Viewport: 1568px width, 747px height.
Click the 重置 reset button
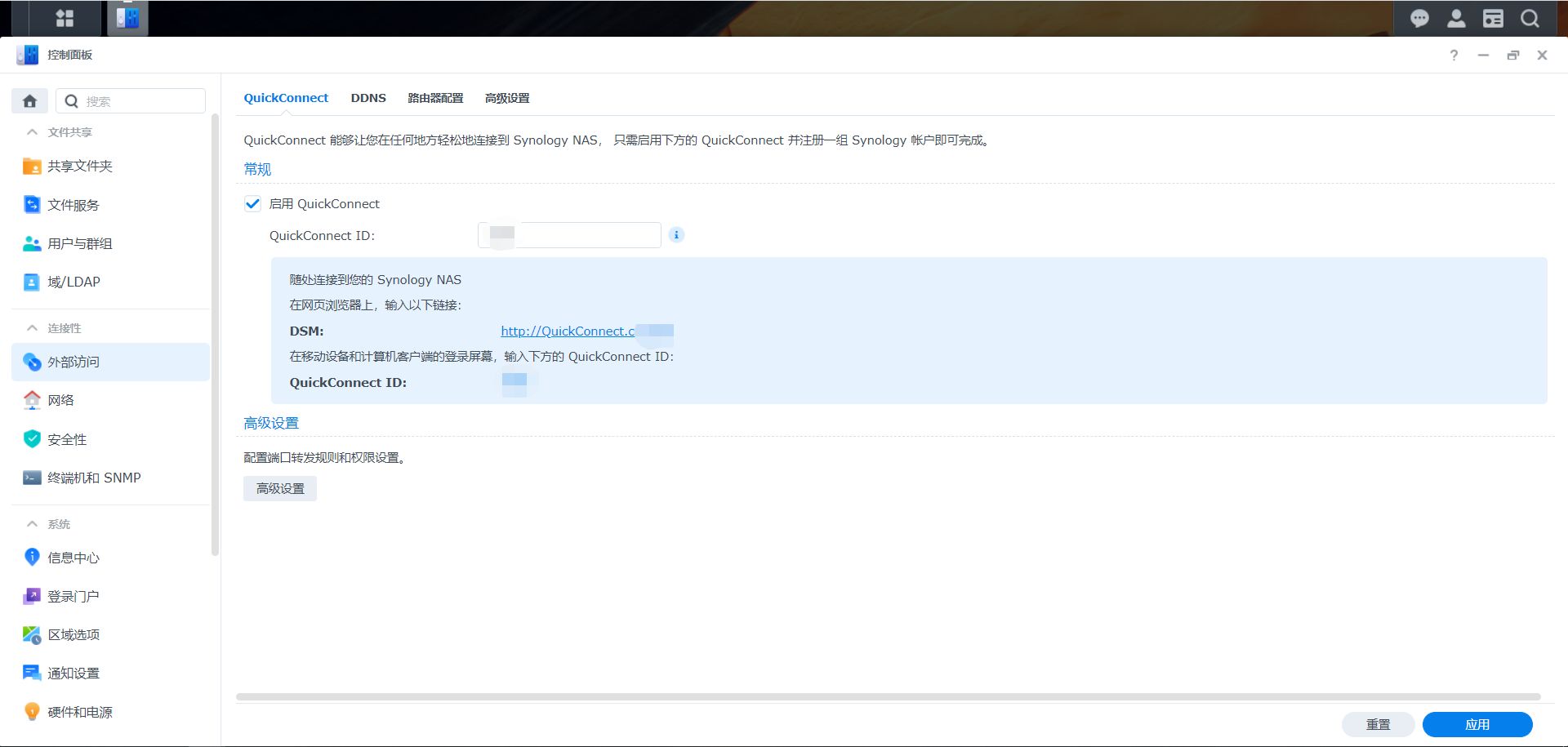click(1378, 724)
